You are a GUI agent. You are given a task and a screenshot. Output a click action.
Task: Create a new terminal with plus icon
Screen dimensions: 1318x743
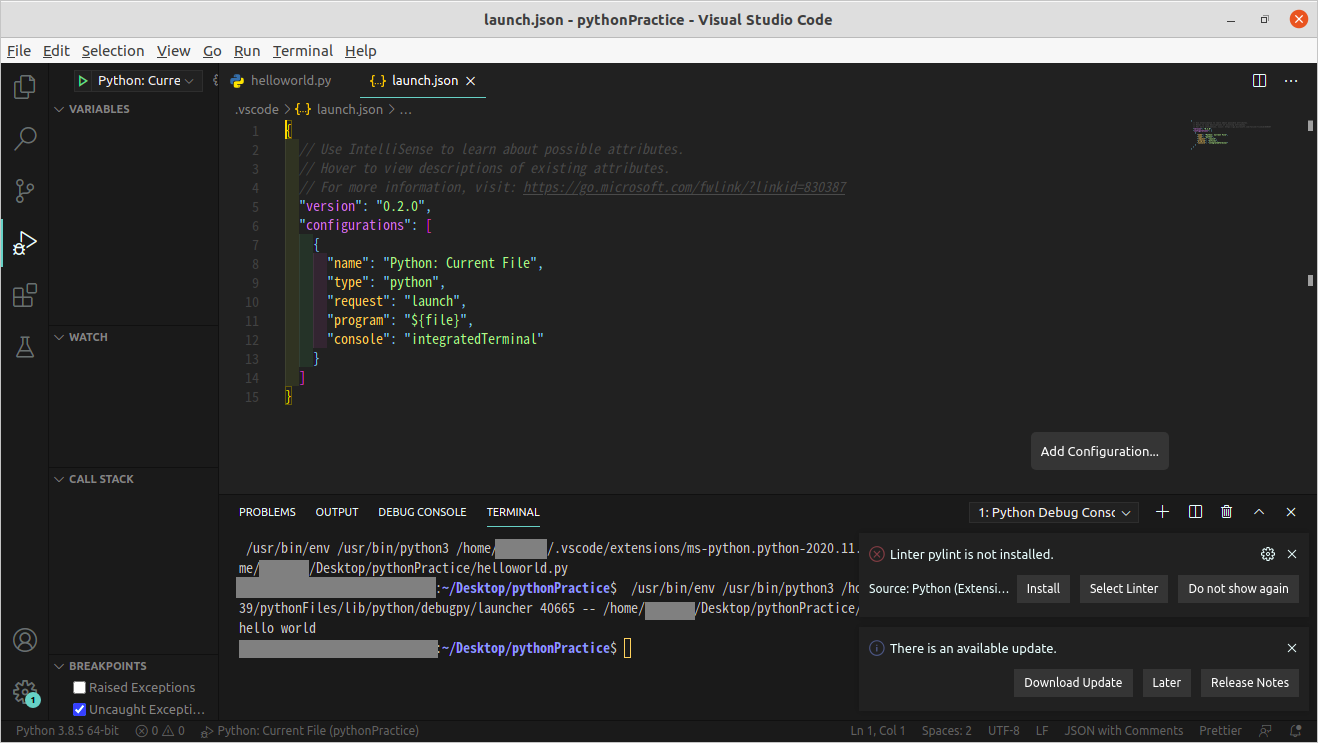[x=1162, y=512]
